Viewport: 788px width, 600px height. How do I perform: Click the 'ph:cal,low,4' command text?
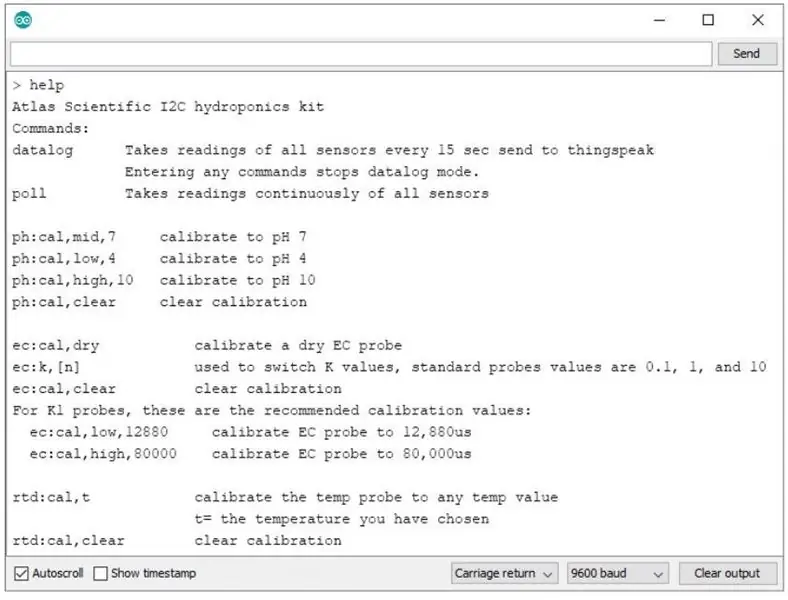pyautogui.click(x=64, y=259)
